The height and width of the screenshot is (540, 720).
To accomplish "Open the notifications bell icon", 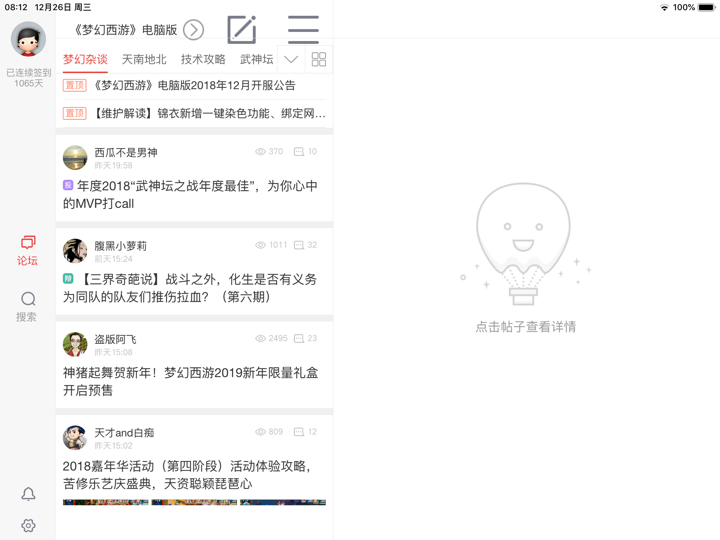I will (28, 494).
